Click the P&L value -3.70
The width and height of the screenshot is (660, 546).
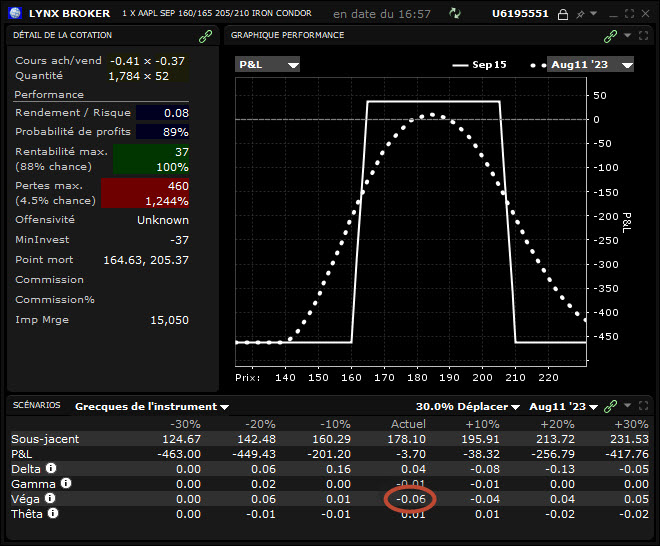point(411,454)
